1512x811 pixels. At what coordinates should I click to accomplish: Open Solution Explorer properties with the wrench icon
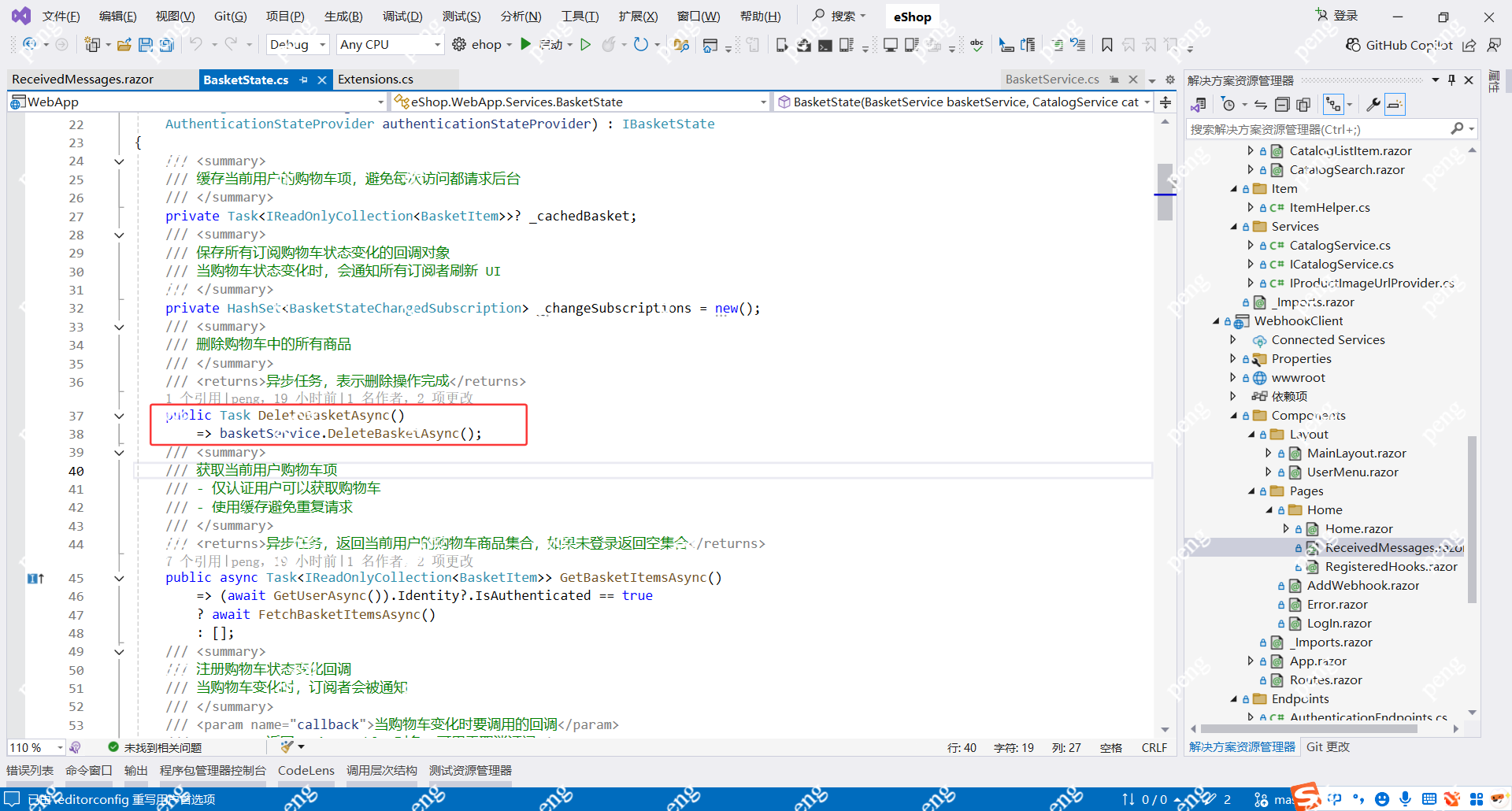(x=1373, y=103)
